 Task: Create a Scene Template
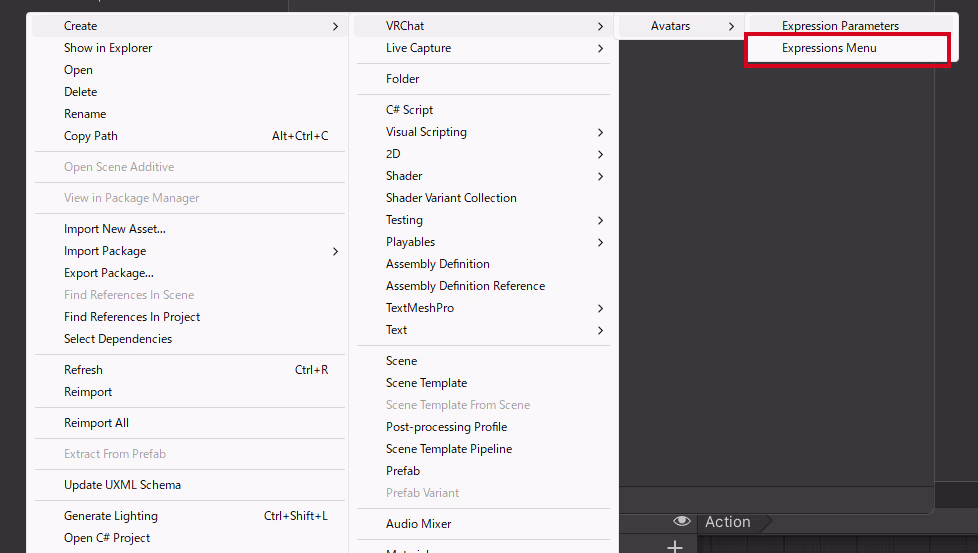pyautogui.click(x=483, y=383)
